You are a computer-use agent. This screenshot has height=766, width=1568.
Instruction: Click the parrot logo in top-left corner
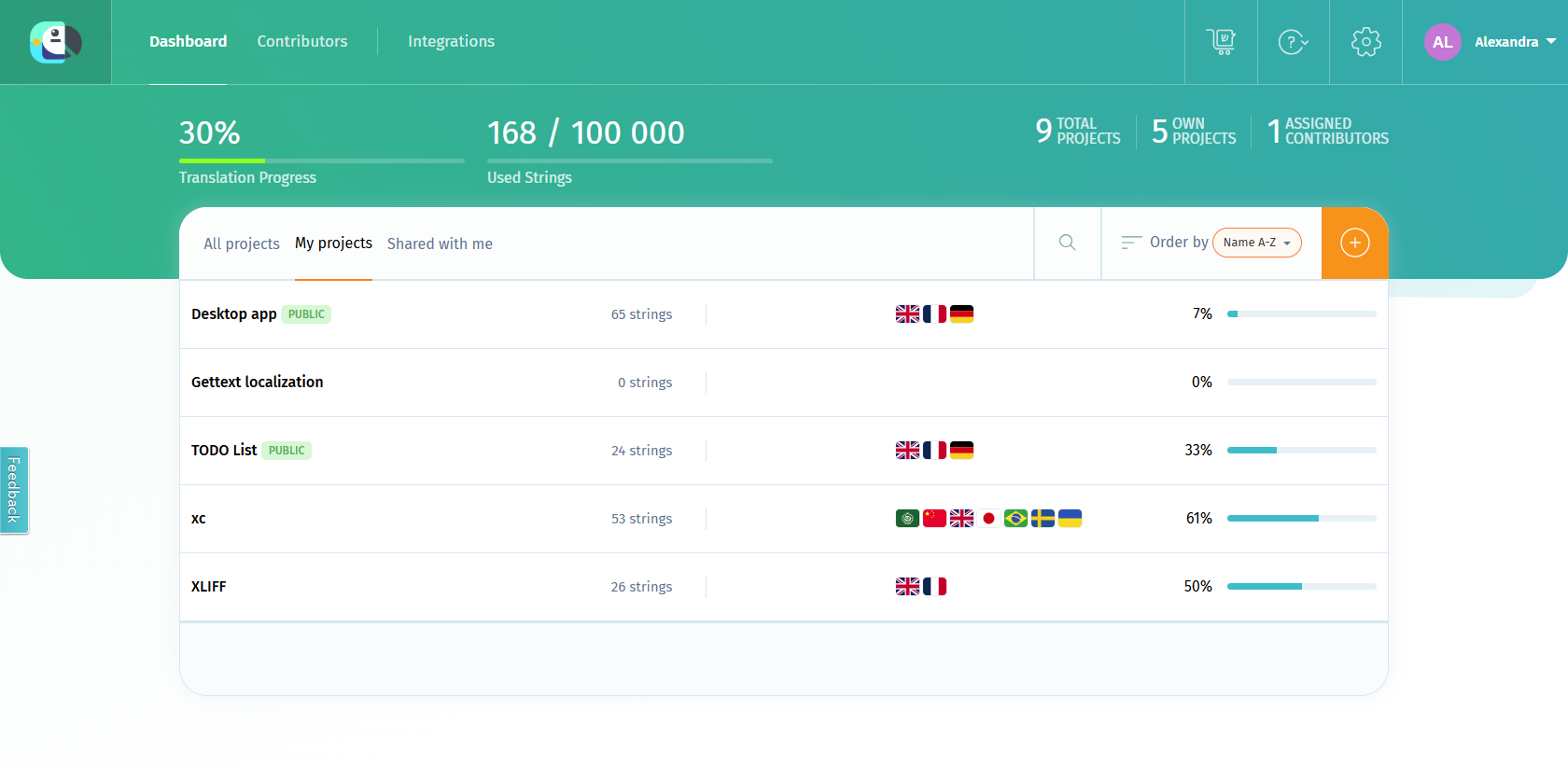(x=55, y=42)
